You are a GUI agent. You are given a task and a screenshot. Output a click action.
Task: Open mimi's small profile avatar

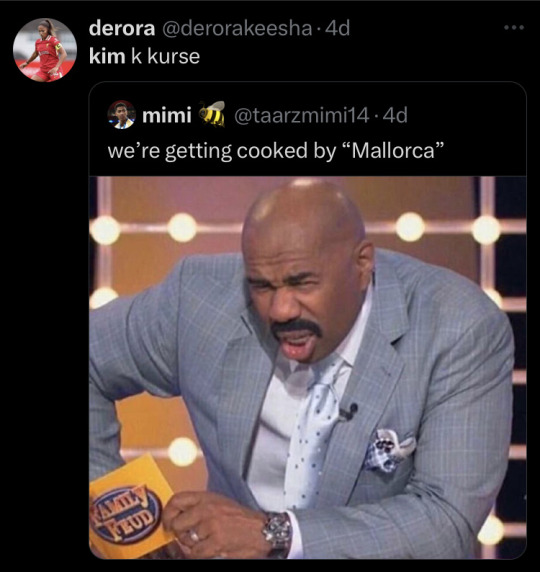(x=122, y=115)
